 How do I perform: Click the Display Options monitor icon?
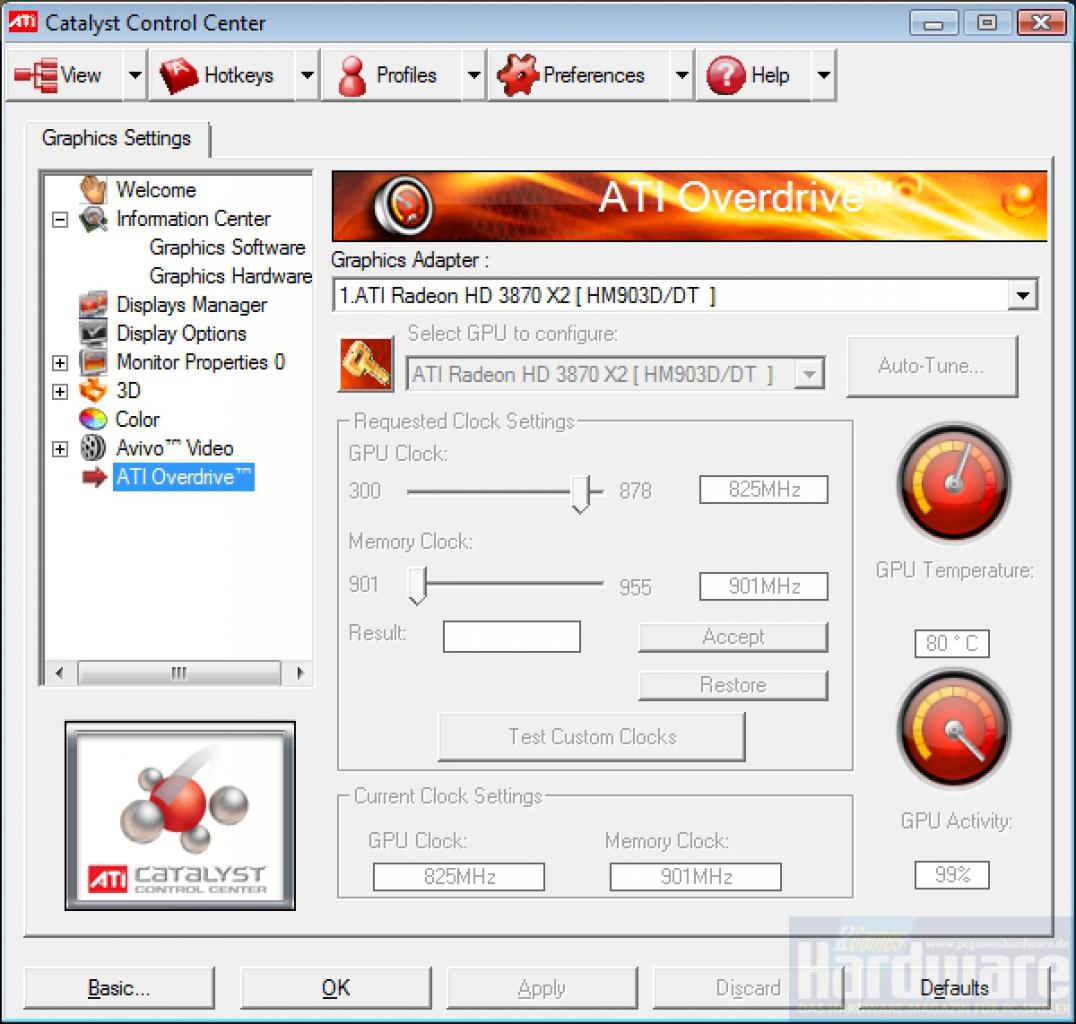coord(93,333)
